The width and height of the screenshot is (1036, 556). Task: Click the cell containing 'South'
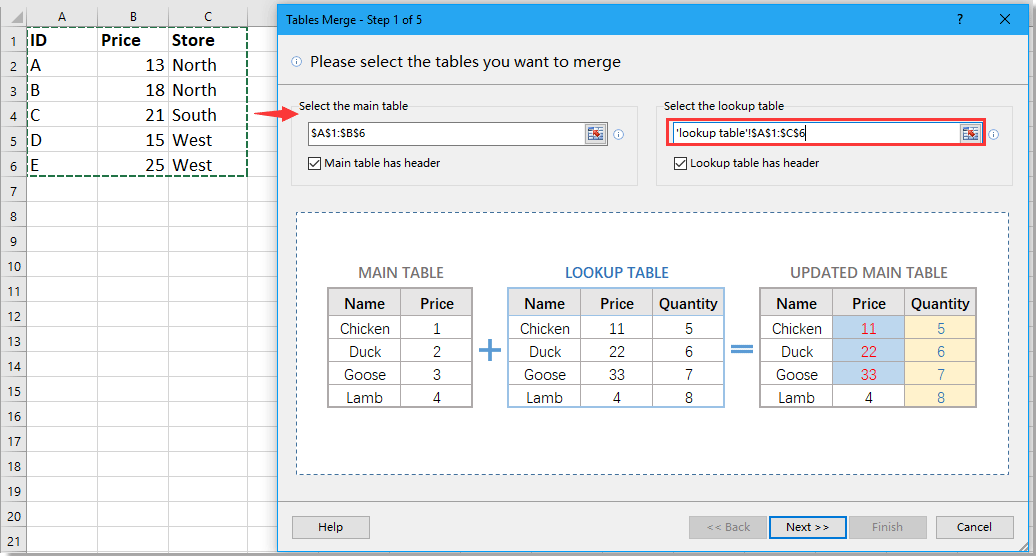207,115
